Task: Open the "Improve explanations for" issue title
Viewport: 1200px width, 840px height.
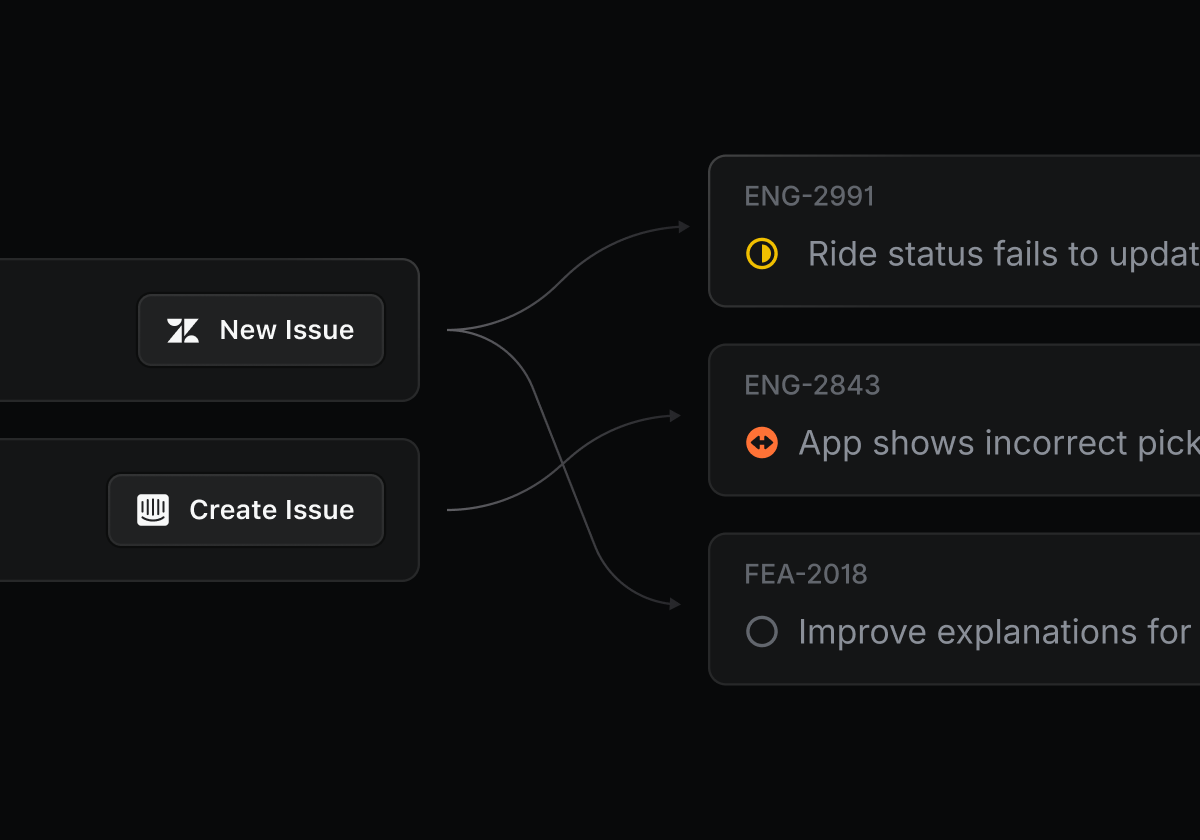Action: (x=994, y=632)
